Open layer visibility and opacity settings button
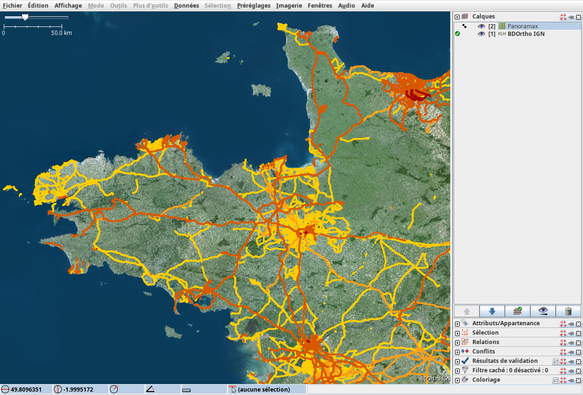 point(543,311)
